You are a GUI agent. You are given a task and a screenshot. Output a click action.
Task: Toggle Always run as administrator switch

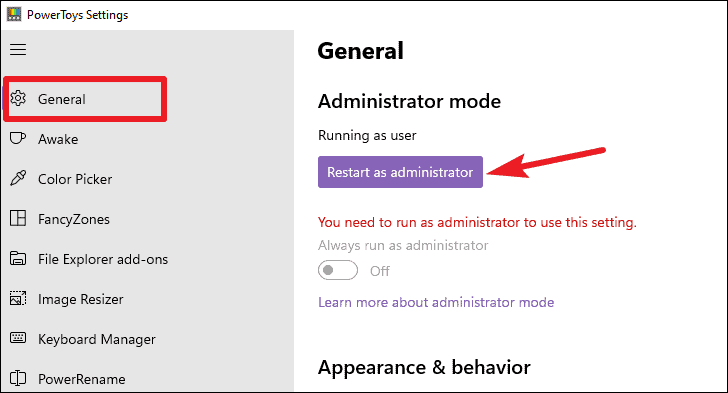338,270
